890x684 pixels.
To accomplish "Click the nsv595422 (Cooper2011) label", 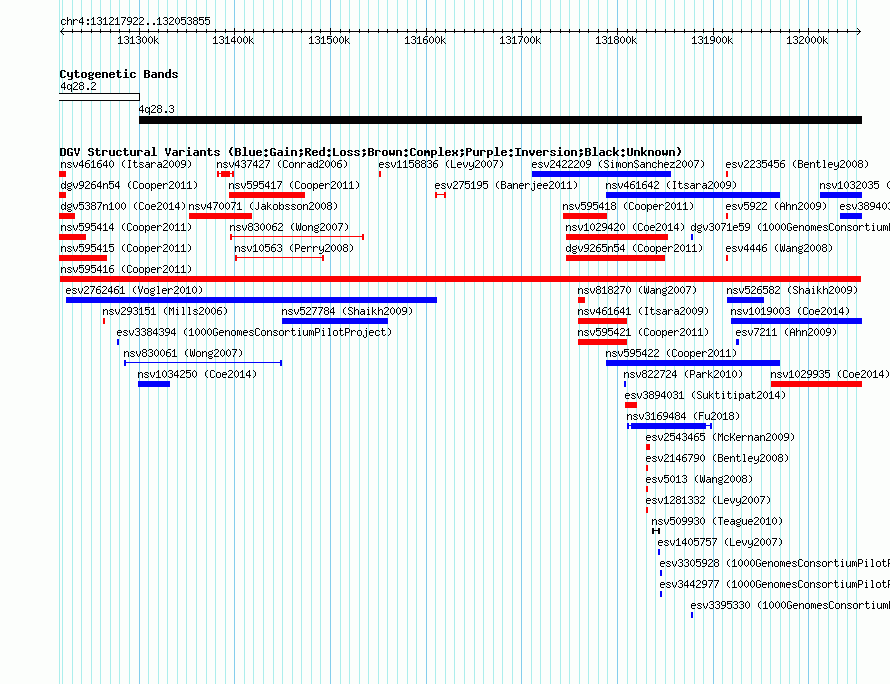I will coord(671,353).
